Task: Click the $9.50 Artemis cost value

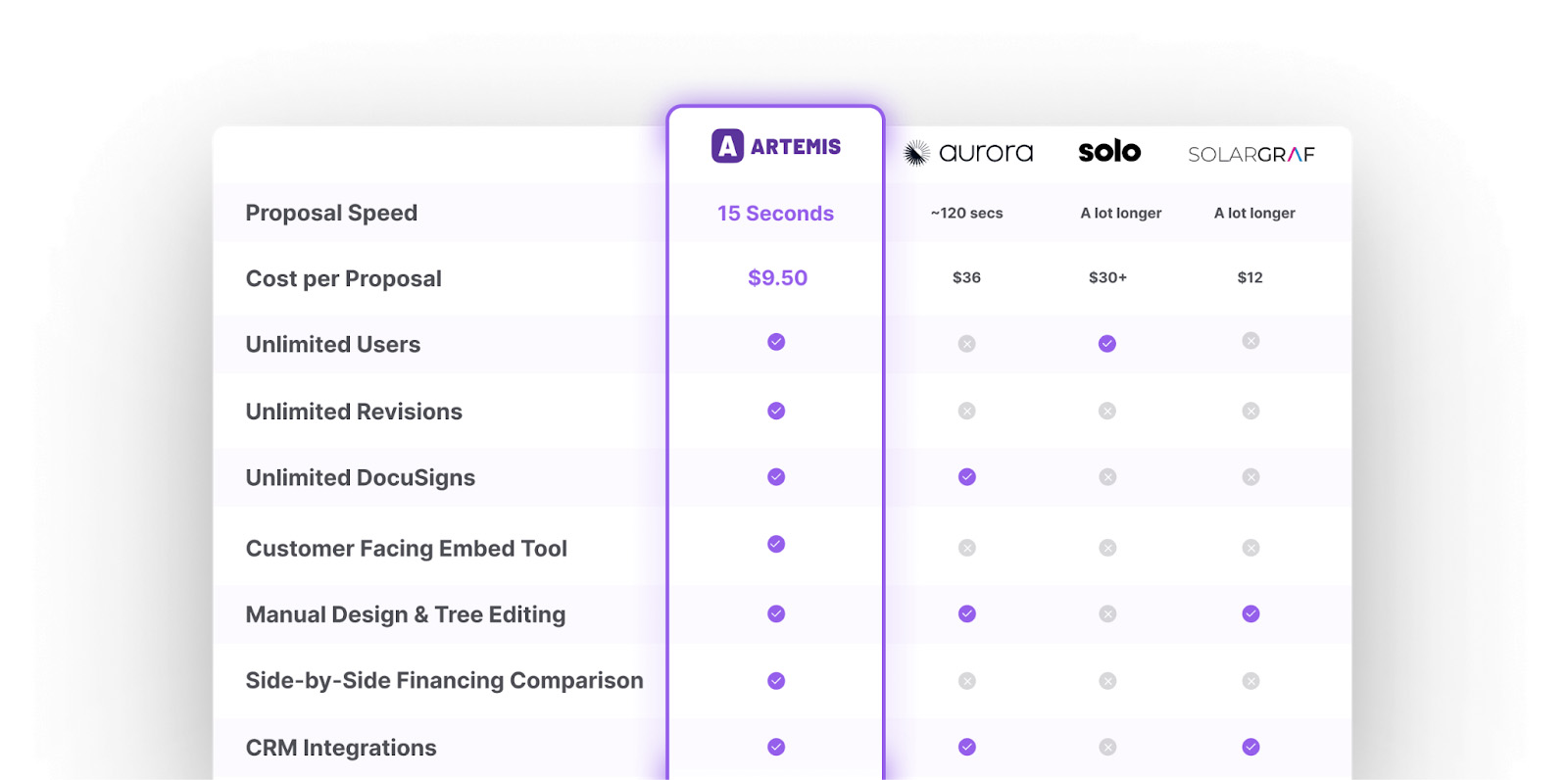Action: pyautogui.click(x=777, y=278)
